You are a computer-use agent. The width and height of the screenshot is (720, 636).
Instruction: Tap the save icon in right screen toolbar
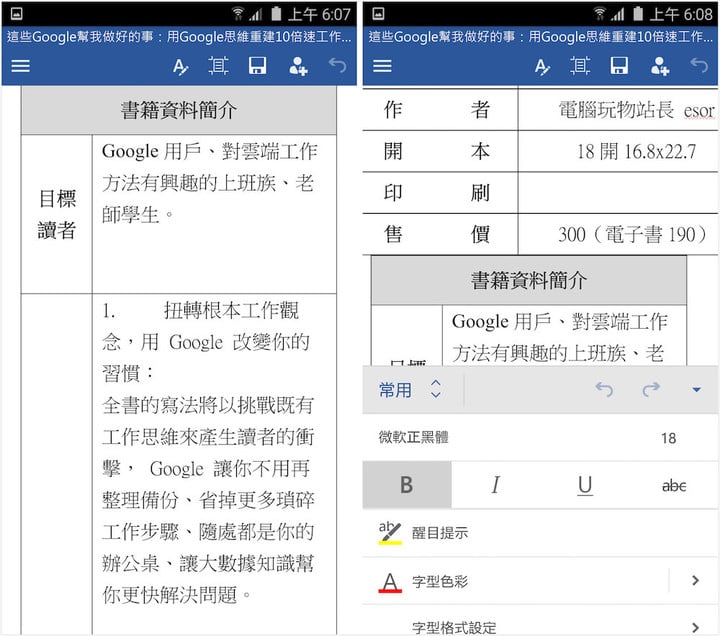click(619, 66)
